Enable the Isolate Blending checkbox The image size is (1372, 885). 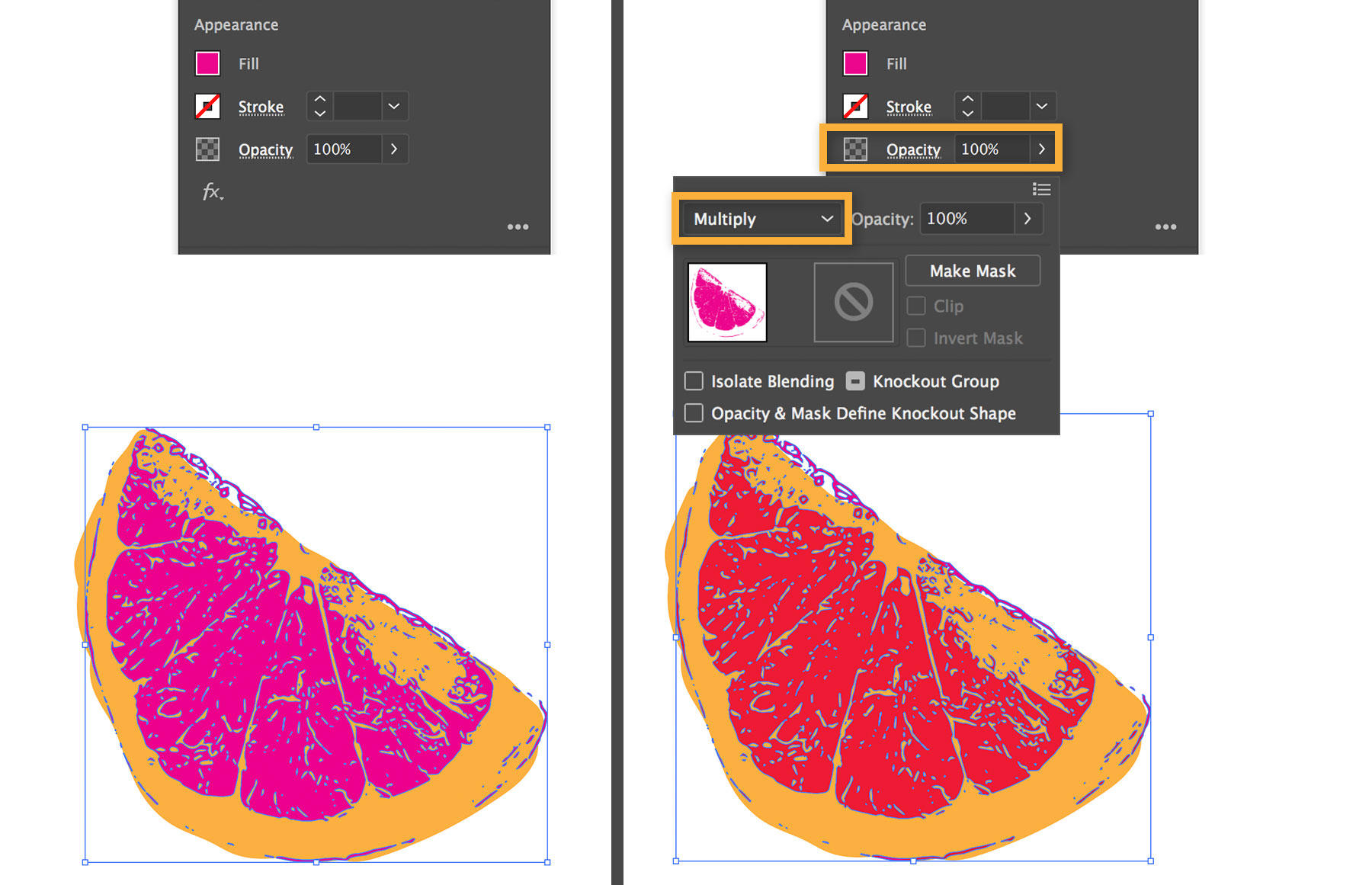(x=693, y=381)
